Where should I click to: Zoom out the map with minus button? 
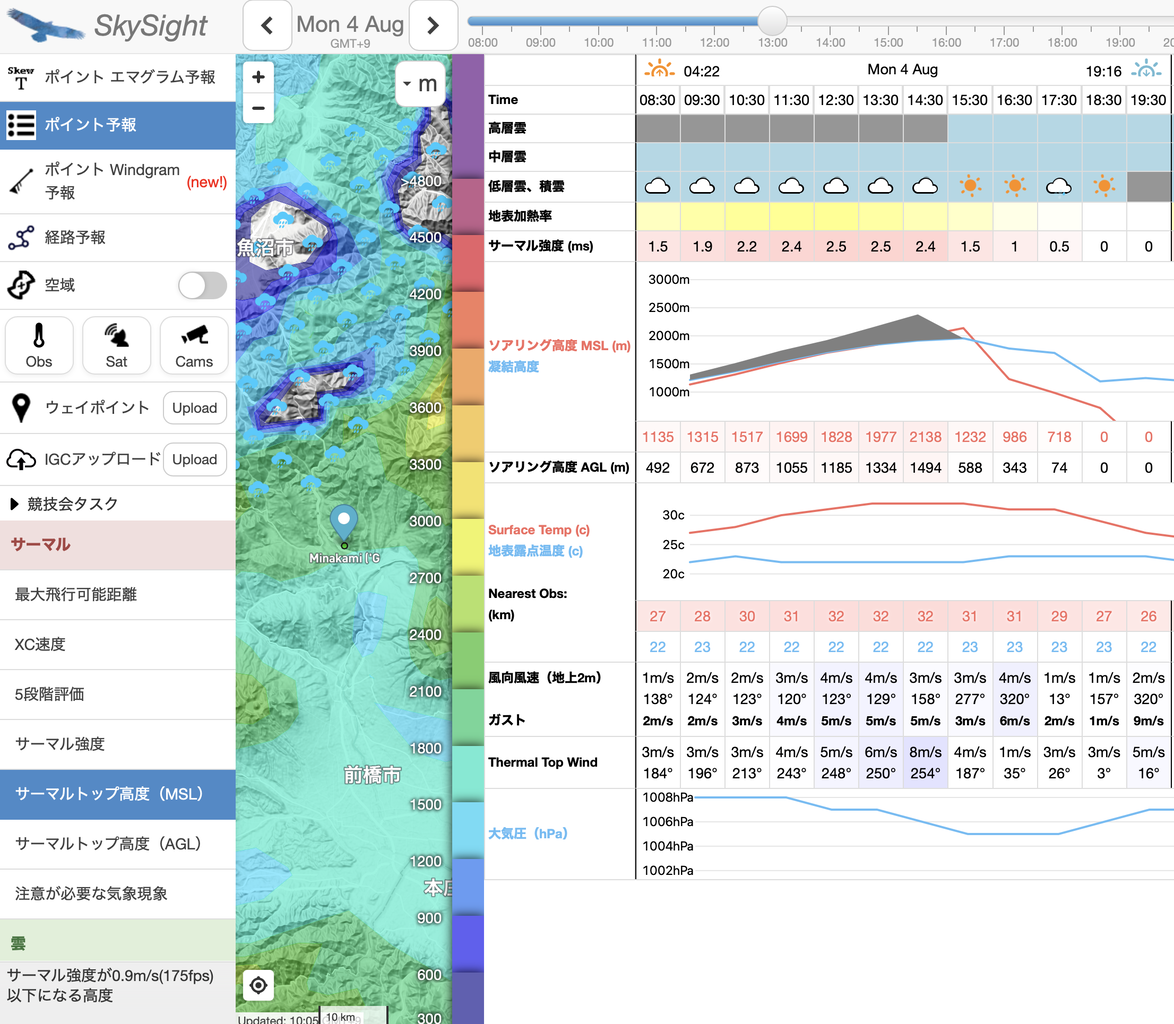(x=258, y=108)
